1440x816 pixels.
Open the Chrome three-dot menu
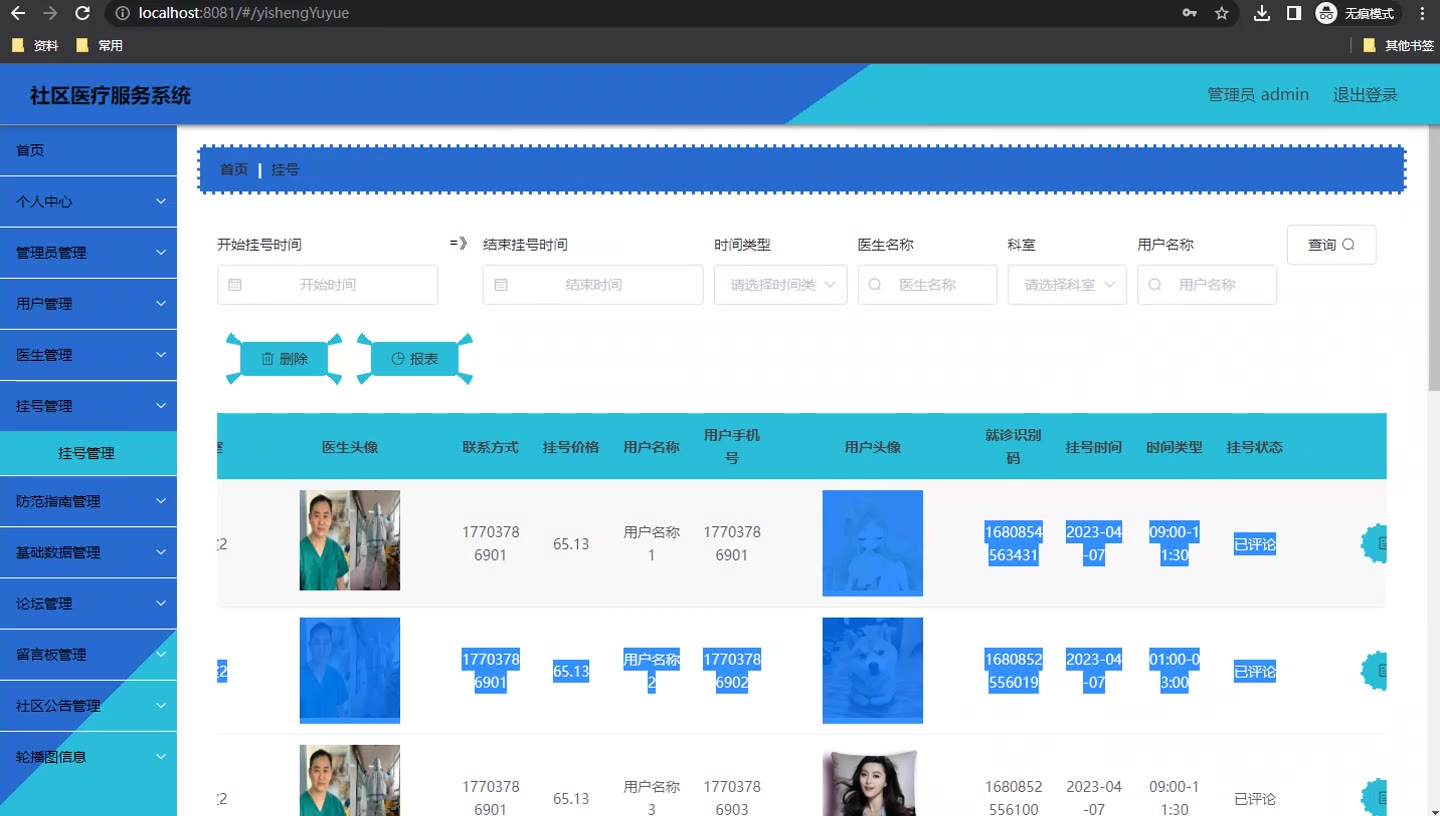(x=1422, y=14)
